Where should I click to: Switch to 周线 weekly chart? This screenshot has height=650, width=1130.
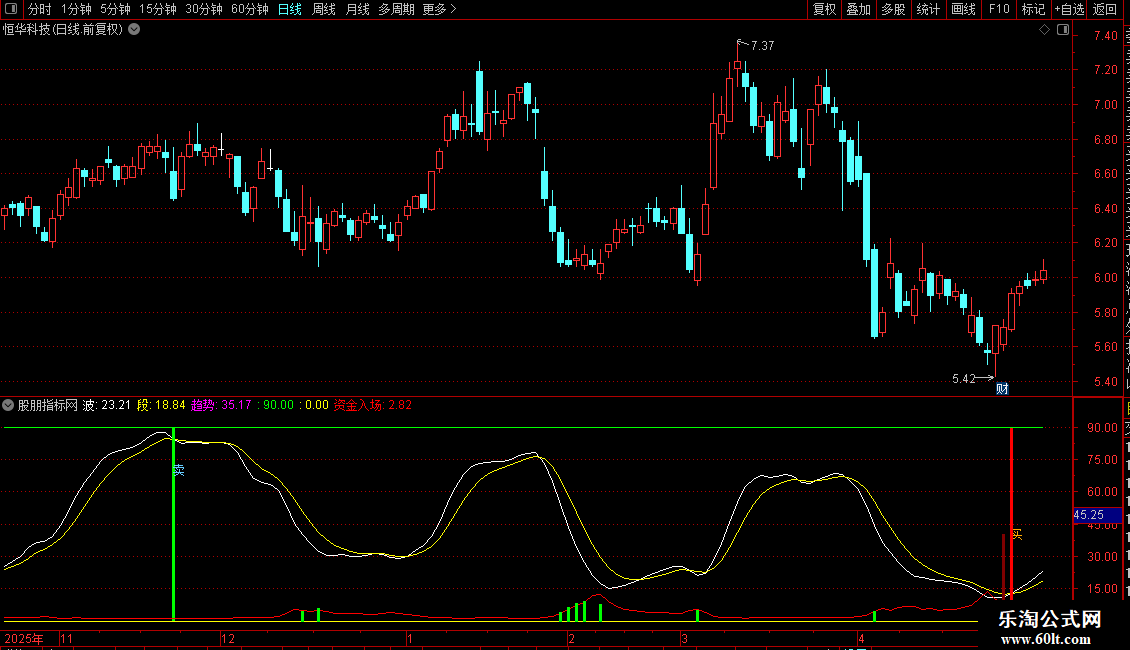coord(324,9)
